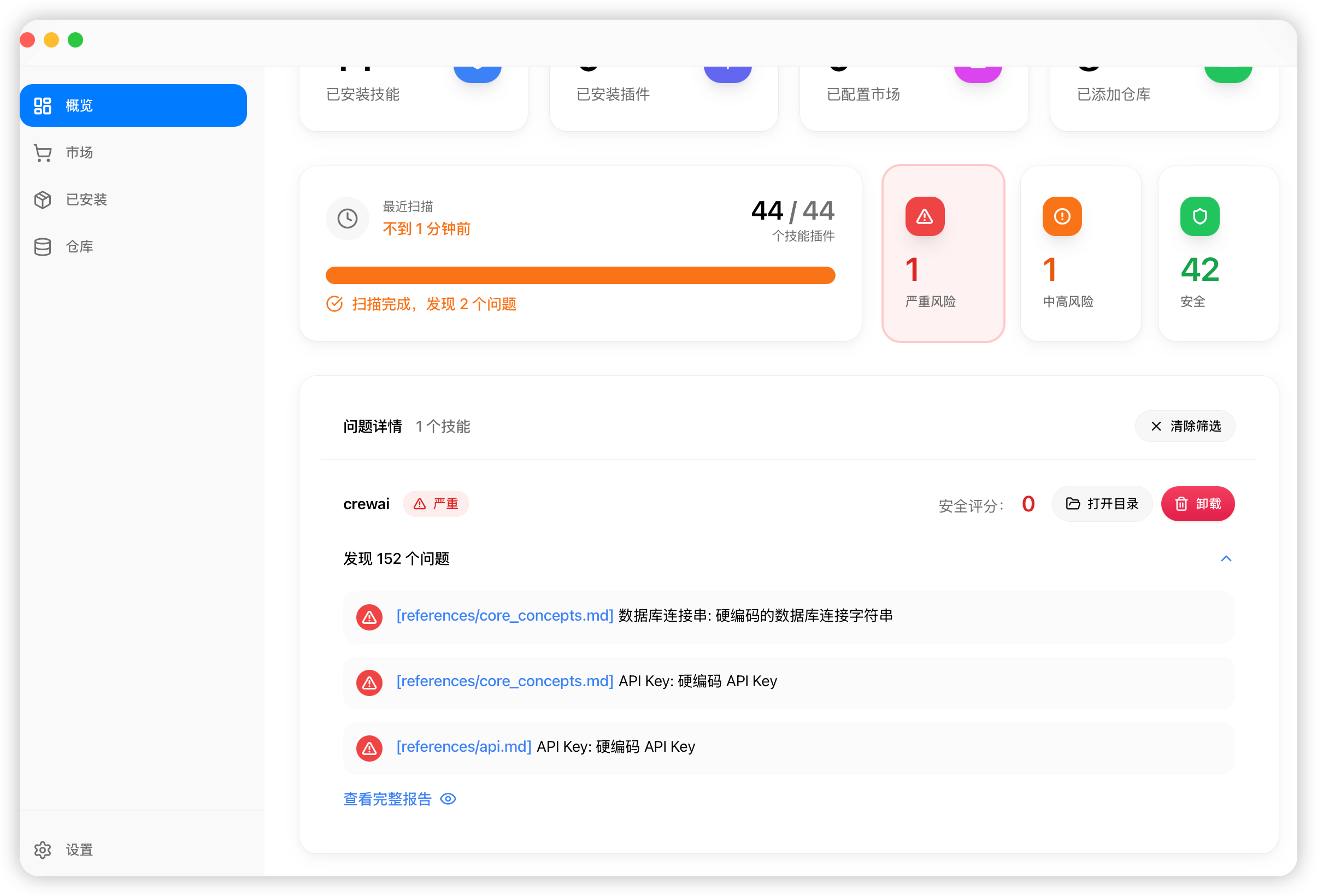The image size is (1317, 896).
Task: Click the eye icon beside full report link
Action: click(x=448, y=799)
